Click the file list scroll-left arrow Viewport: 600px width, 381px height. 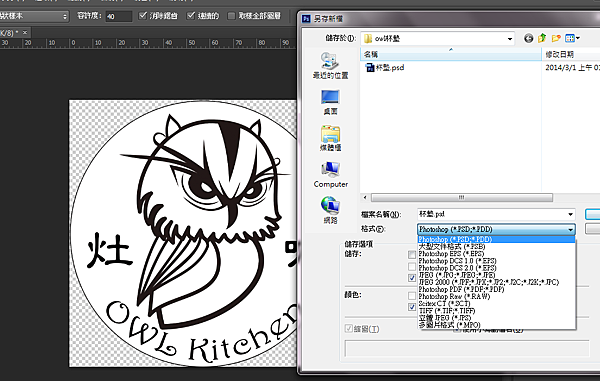coord(365,197)
